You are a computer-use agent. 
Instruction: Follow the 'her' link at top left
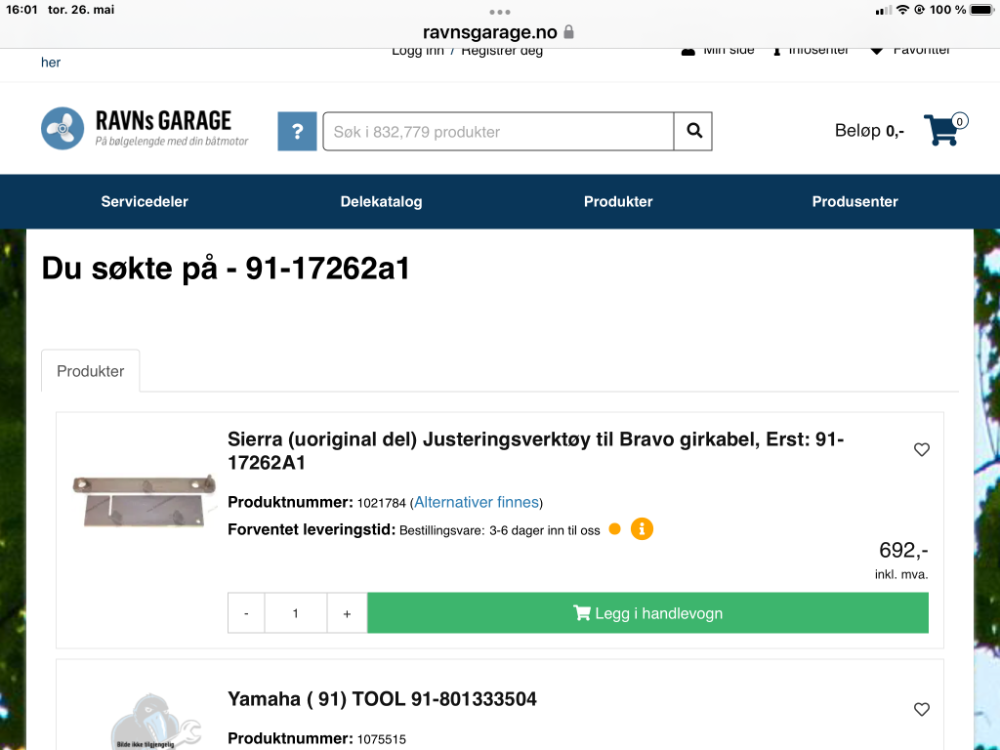tap(51, 62)
